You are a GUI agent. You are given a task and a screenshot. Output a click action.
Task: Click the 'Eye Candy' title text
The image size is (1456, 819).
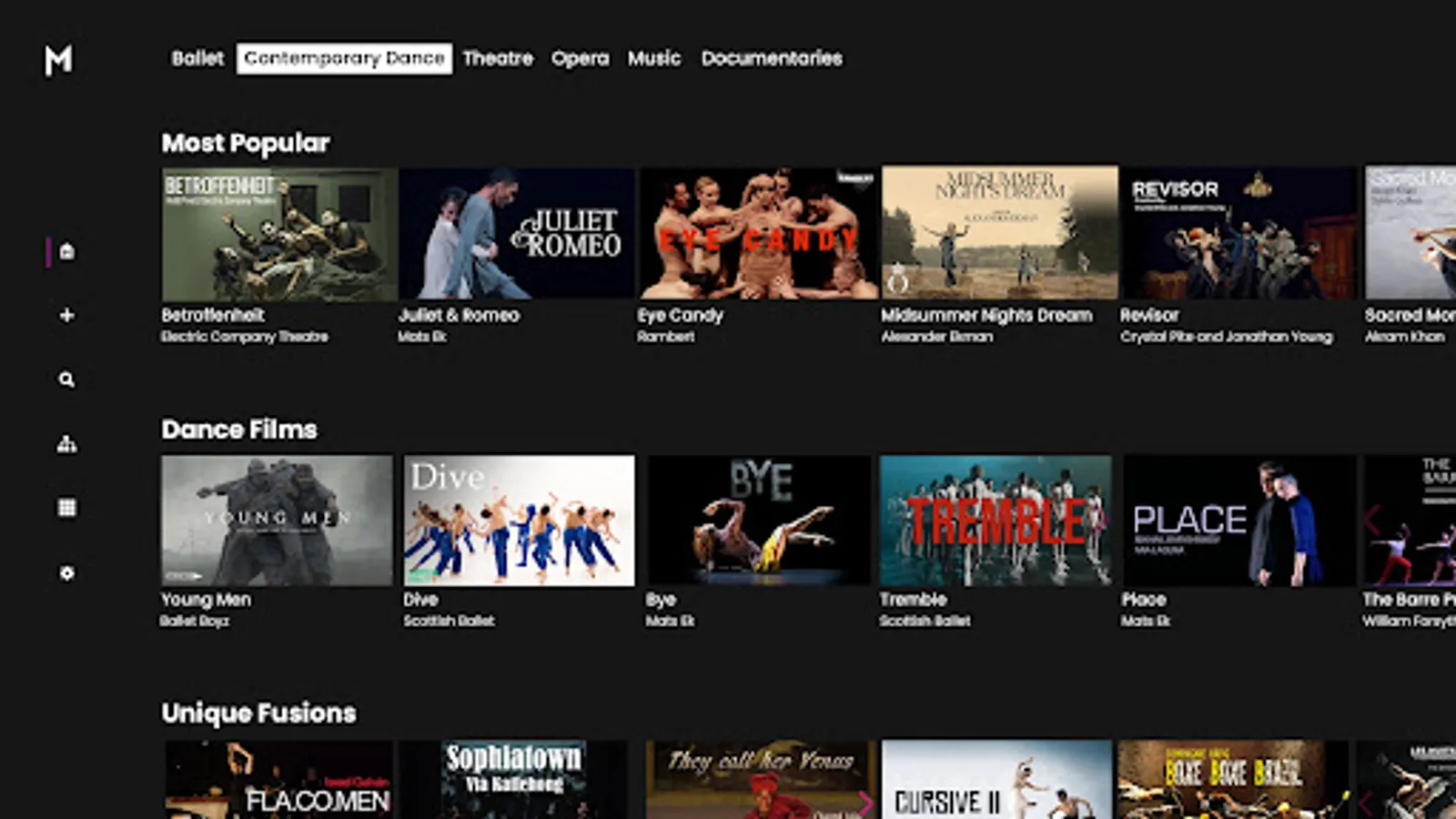[681, 316]
